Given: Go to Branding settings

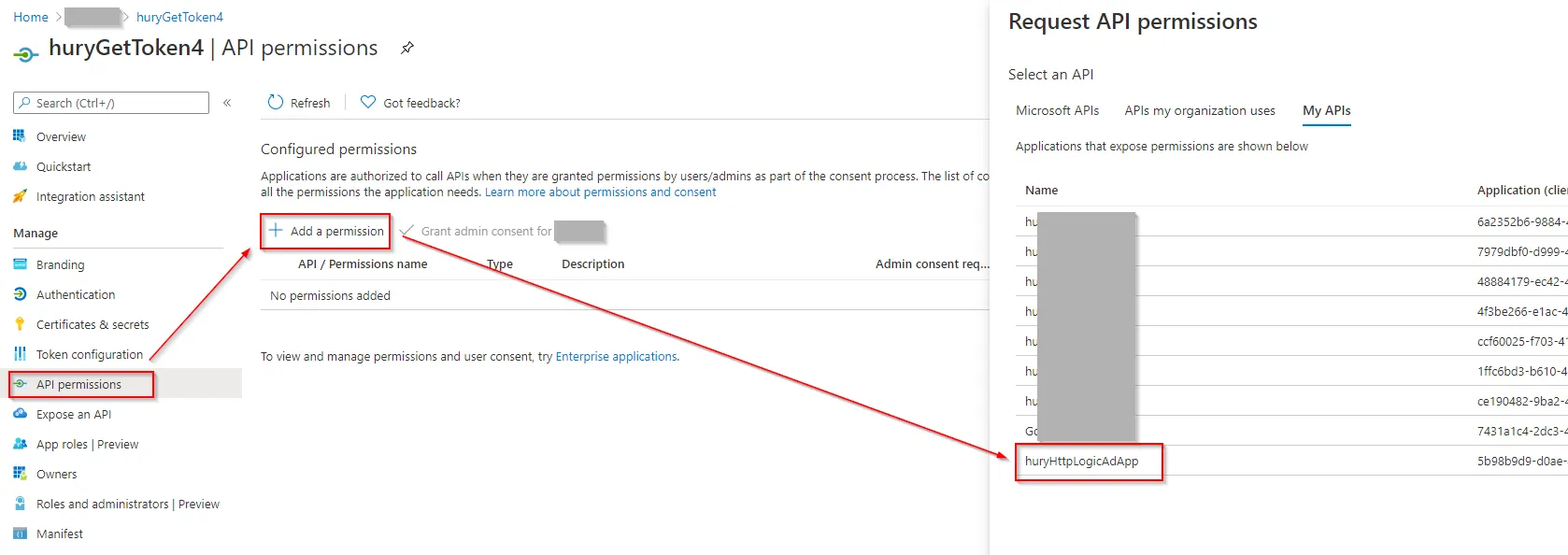Looking at the screenshot, I should click(60, 264).
